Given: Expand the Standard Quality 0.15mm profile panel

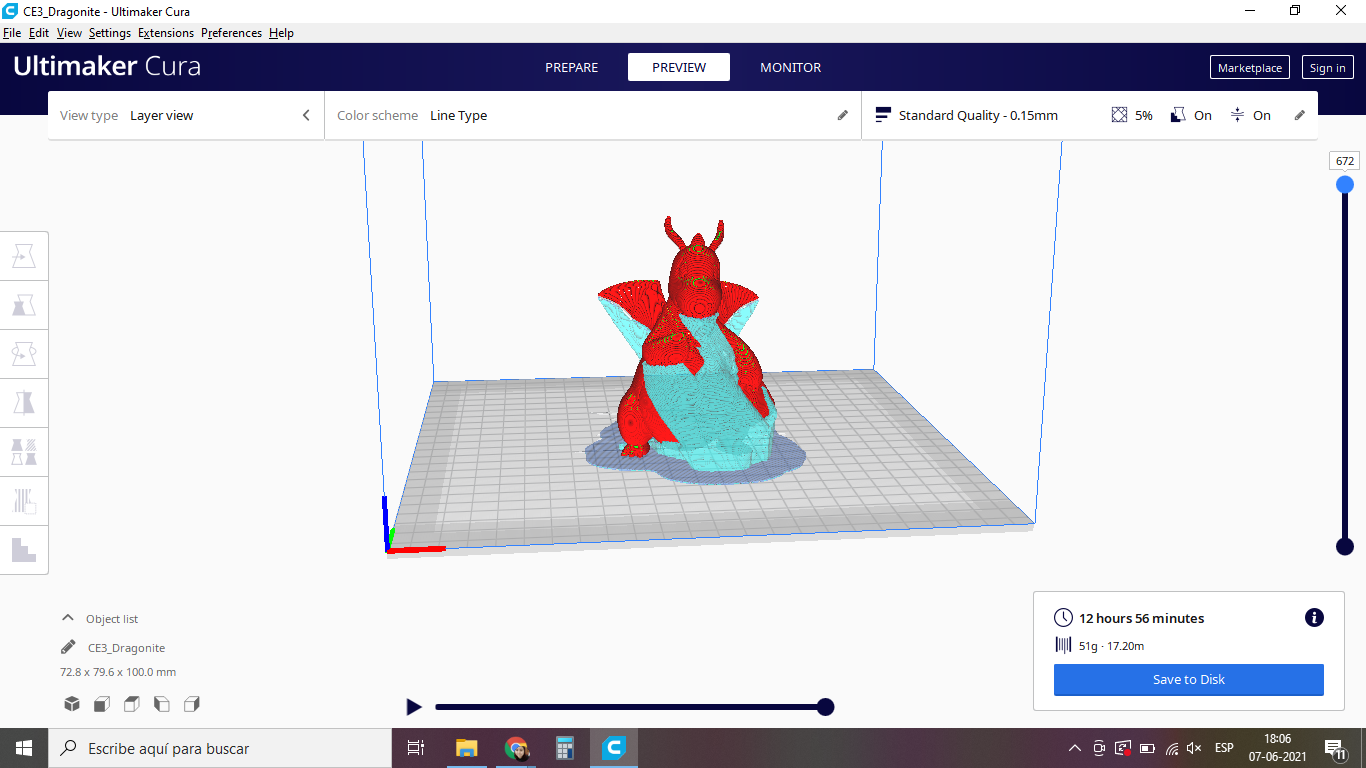Looking at the screenshot, I should tap(1089, 115).
